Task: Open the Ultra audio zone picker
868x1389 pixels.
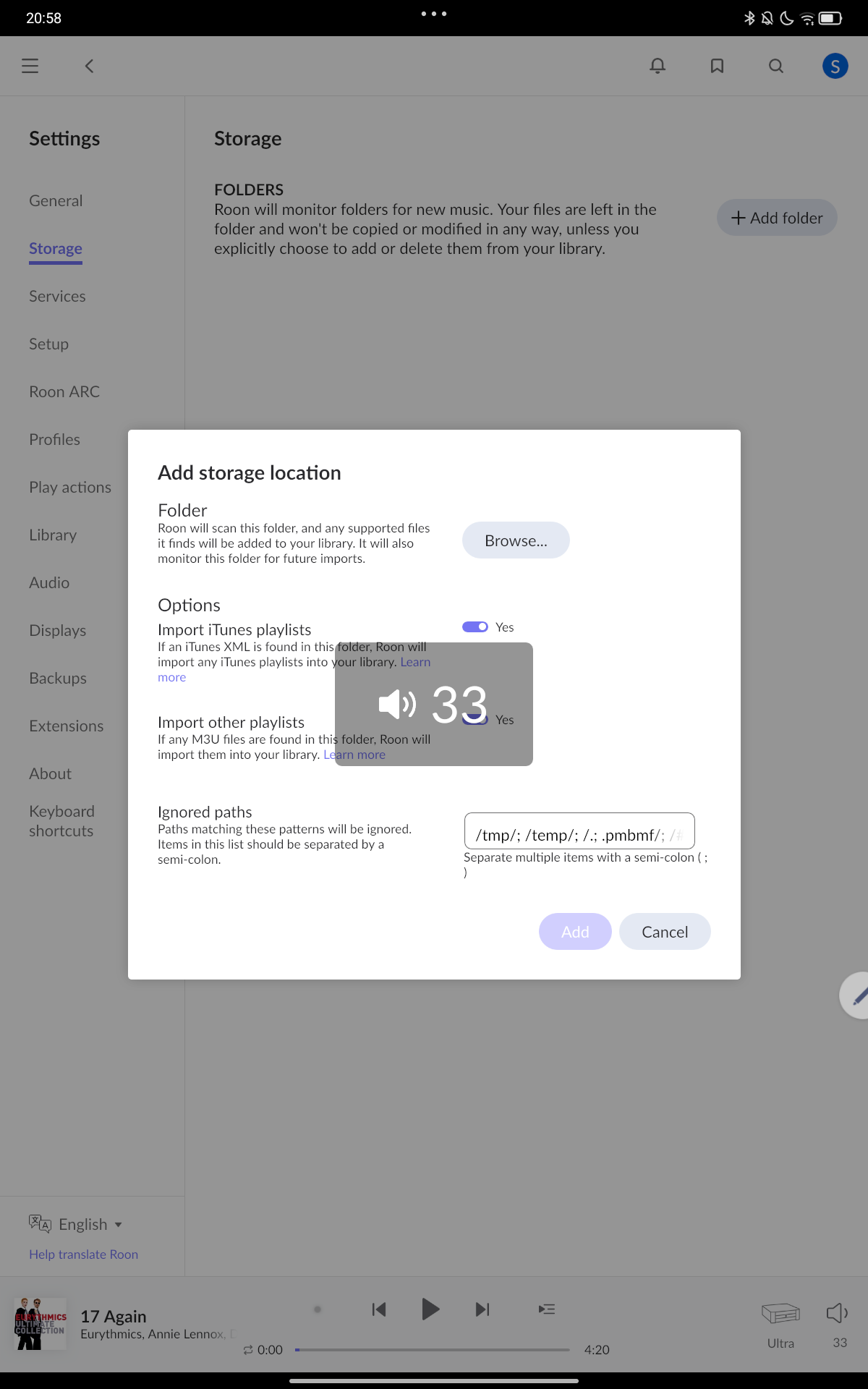Action: click(780, 1320)
